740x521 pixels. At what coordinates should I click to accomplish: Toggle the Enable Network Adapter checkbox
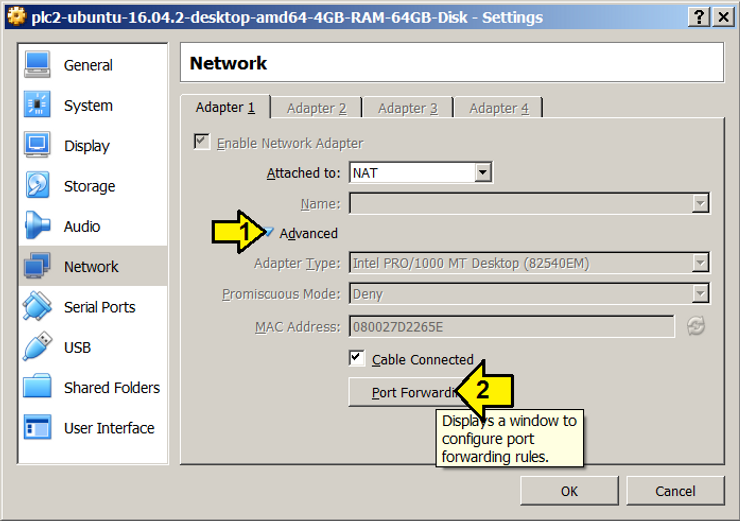point(202,142)
